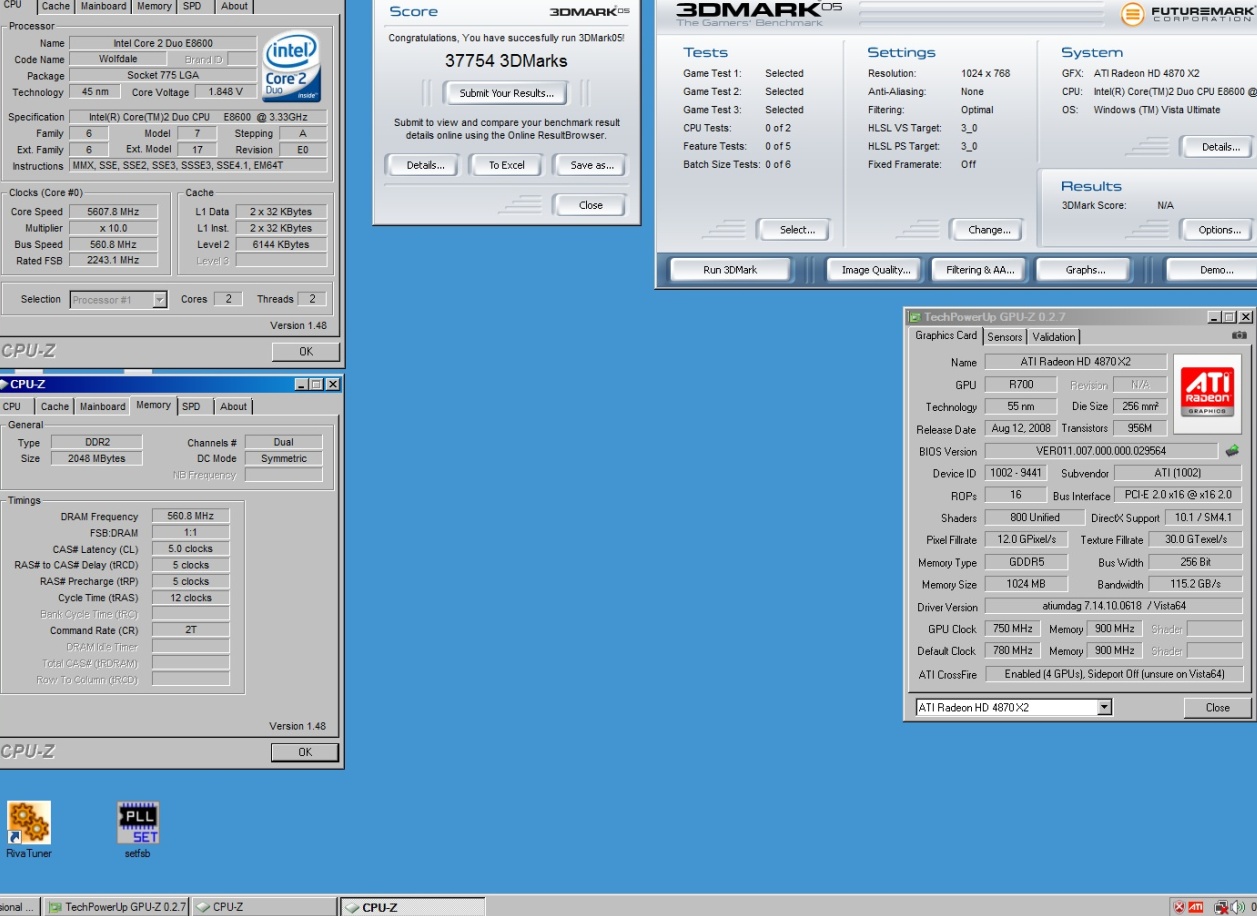Click OK in the CPU-Z Memory window
1257x916 pixels.
tap(305, 752)
